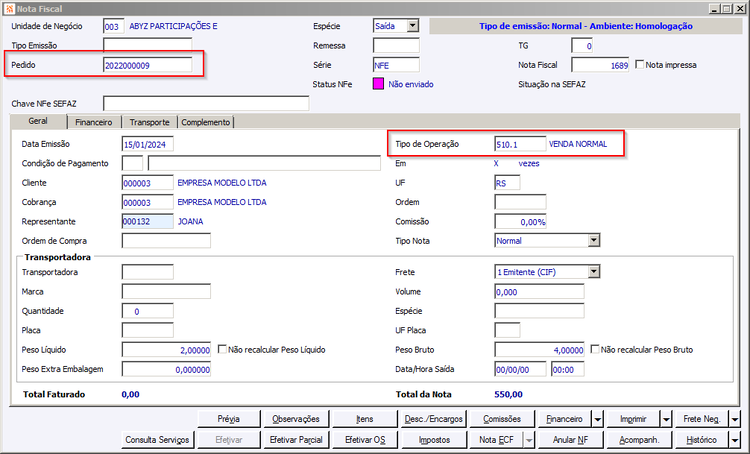Switch to the Financeiro tab
This screenshot has height=454, width=750.
pos(94,122)
